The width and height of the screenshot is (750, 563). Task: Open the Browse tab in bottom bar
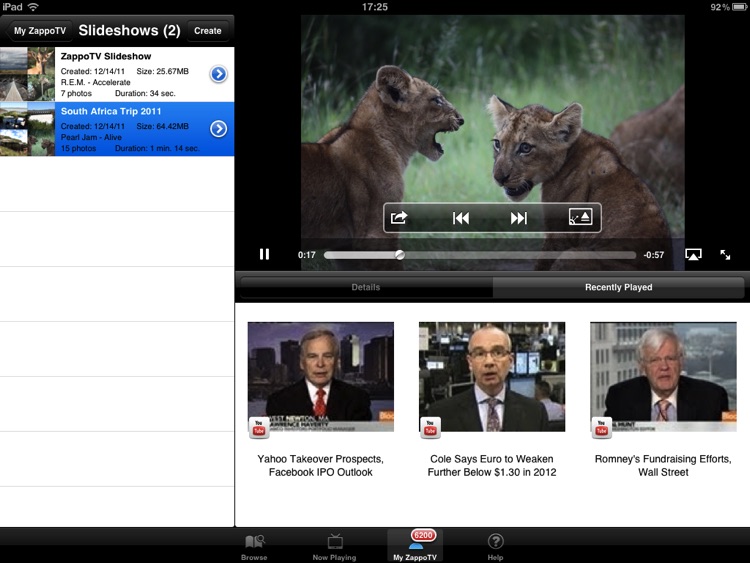pyautogui.click(x=254, y=547)
